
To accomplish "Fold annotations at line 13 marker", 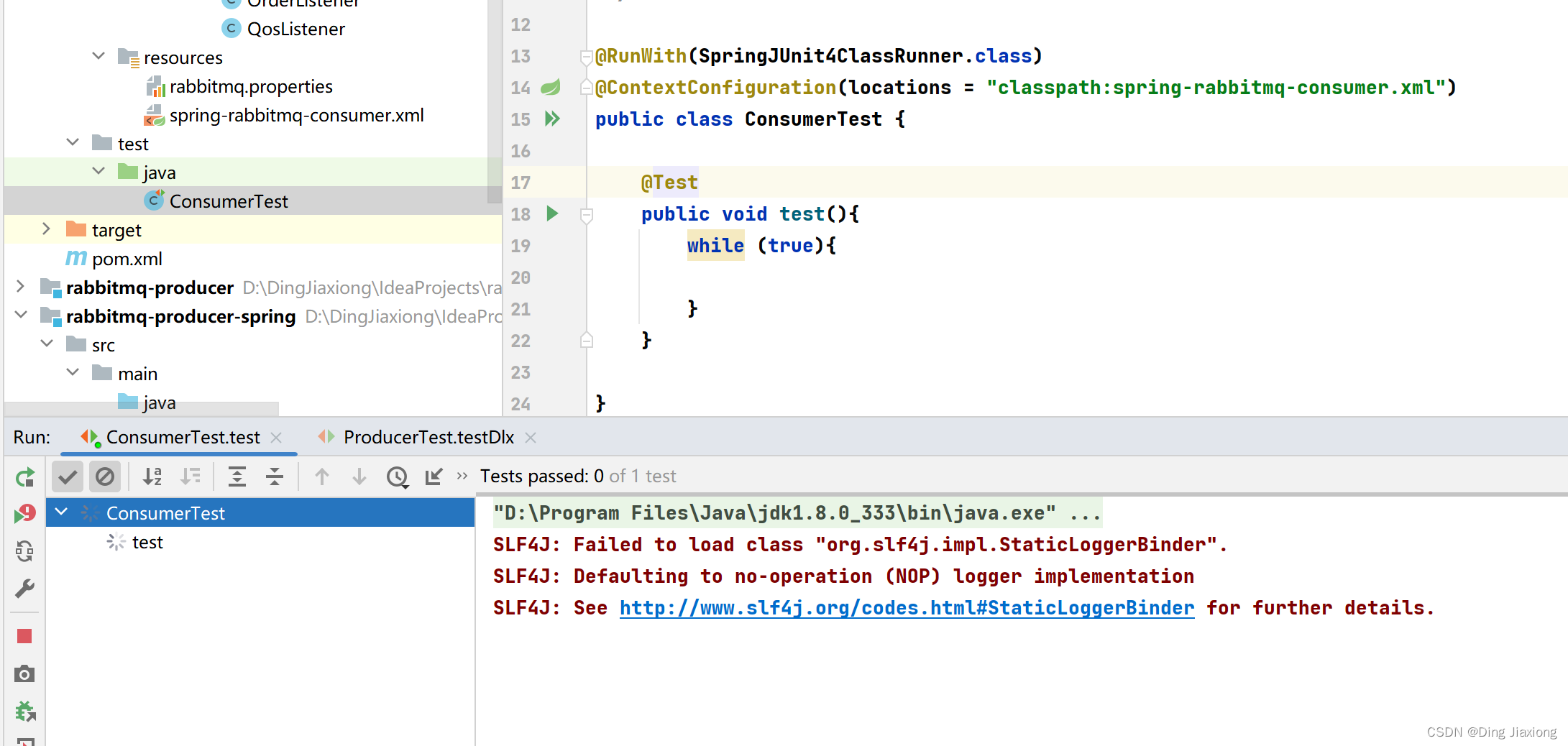I will 586,57.
